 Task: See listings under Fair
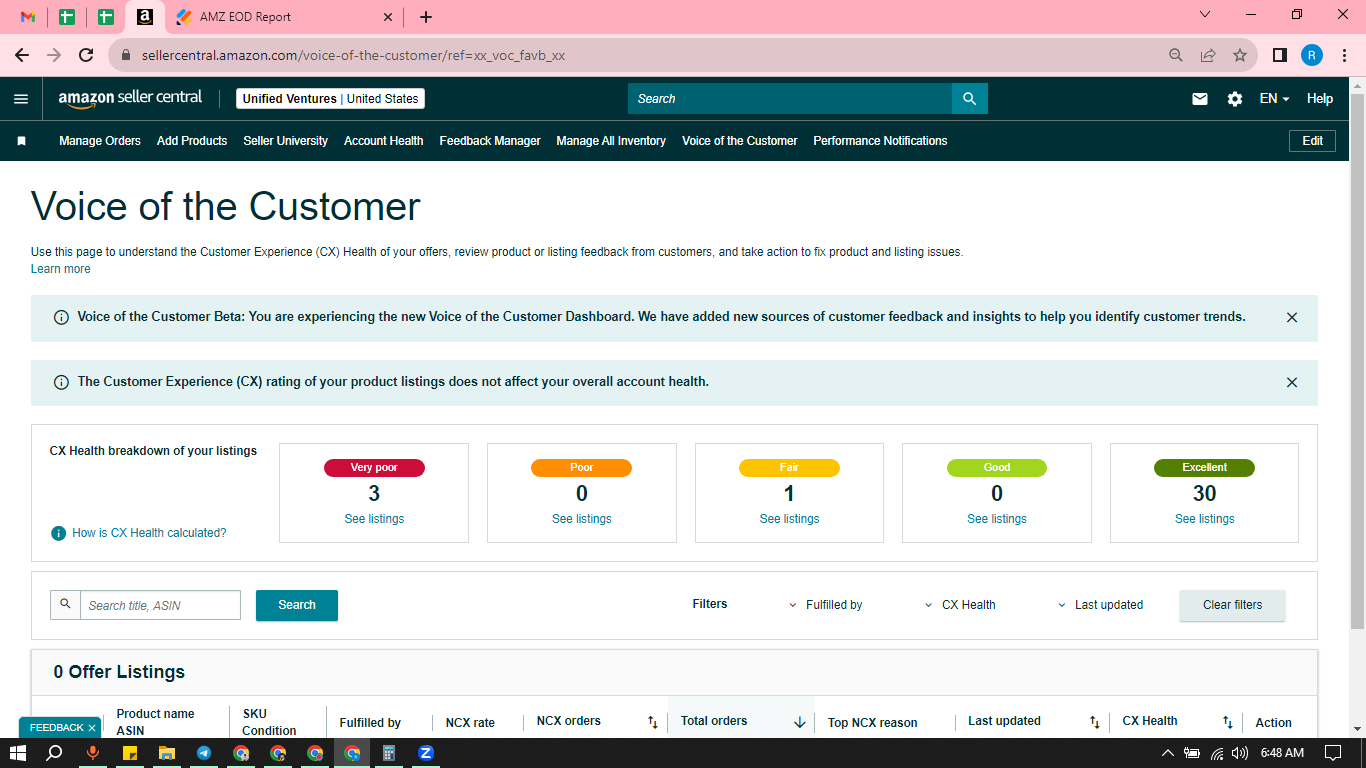click(x=789, y=519)
